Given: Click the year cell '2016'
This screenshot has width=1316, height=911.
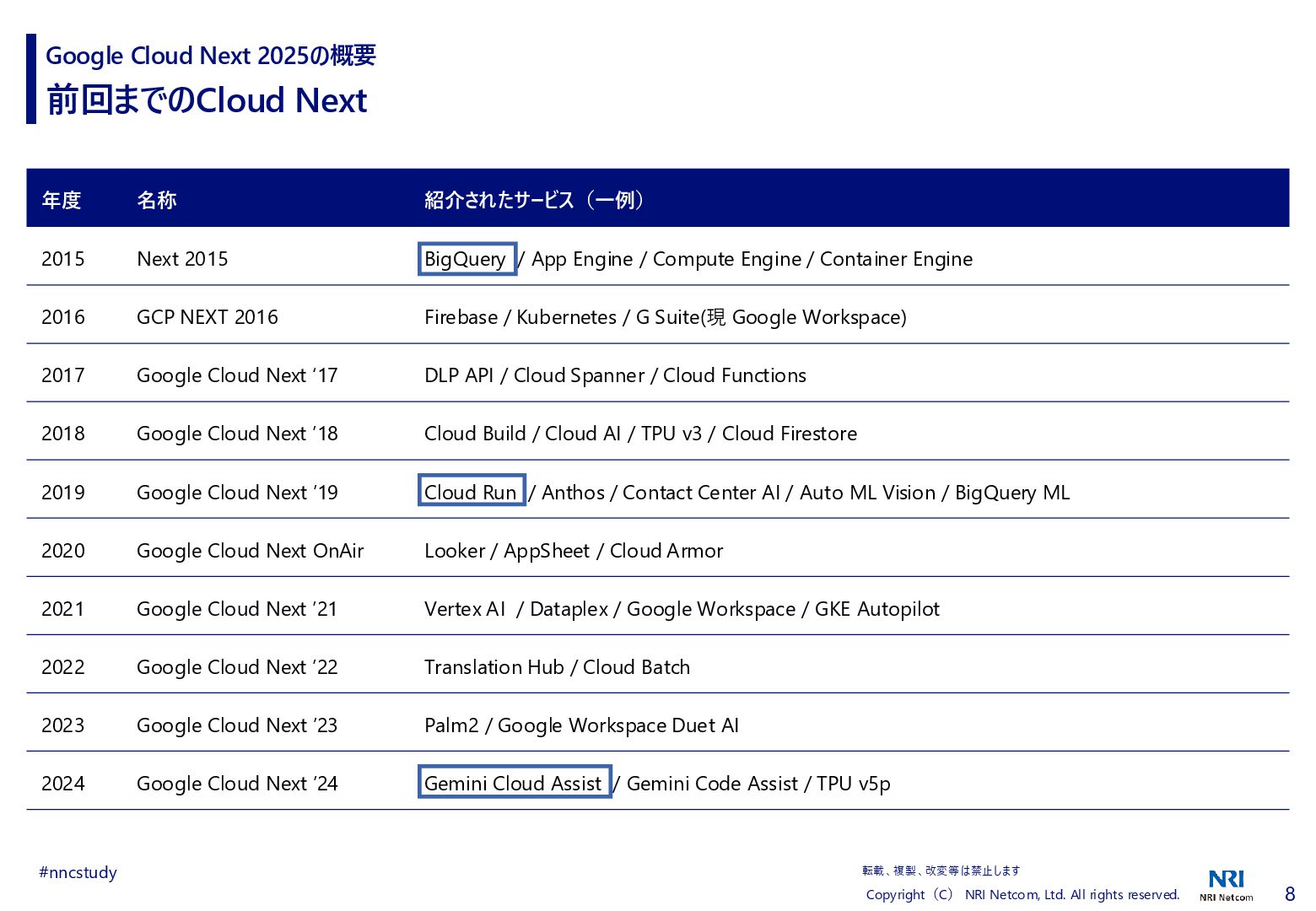Looking at the screenshot, I should click(63, 317).
